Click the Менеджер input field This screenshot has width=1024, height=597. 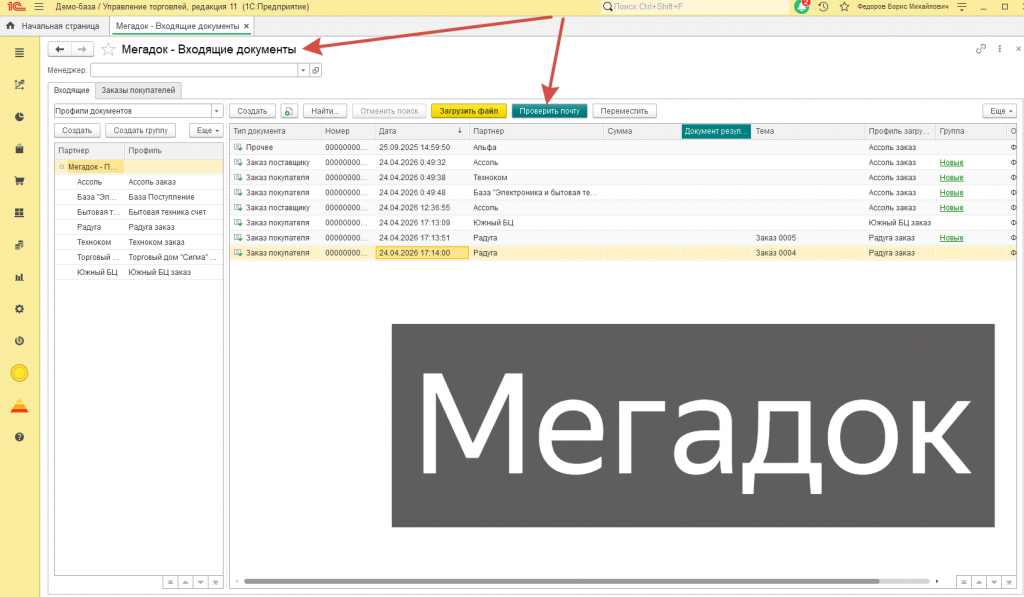194,70
